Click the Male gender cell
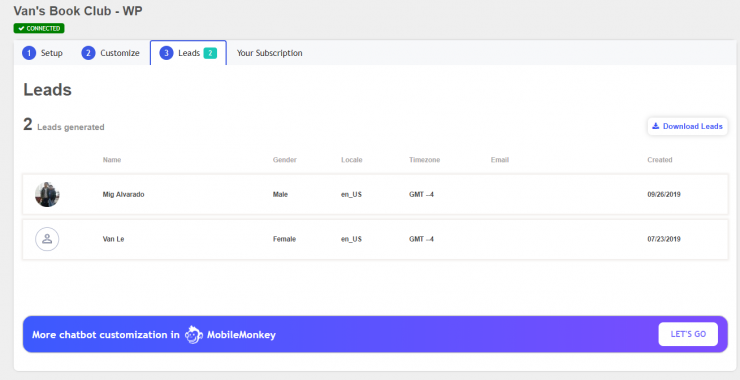The height and width of the screenshot is (380, 740). tap(280, 194)
